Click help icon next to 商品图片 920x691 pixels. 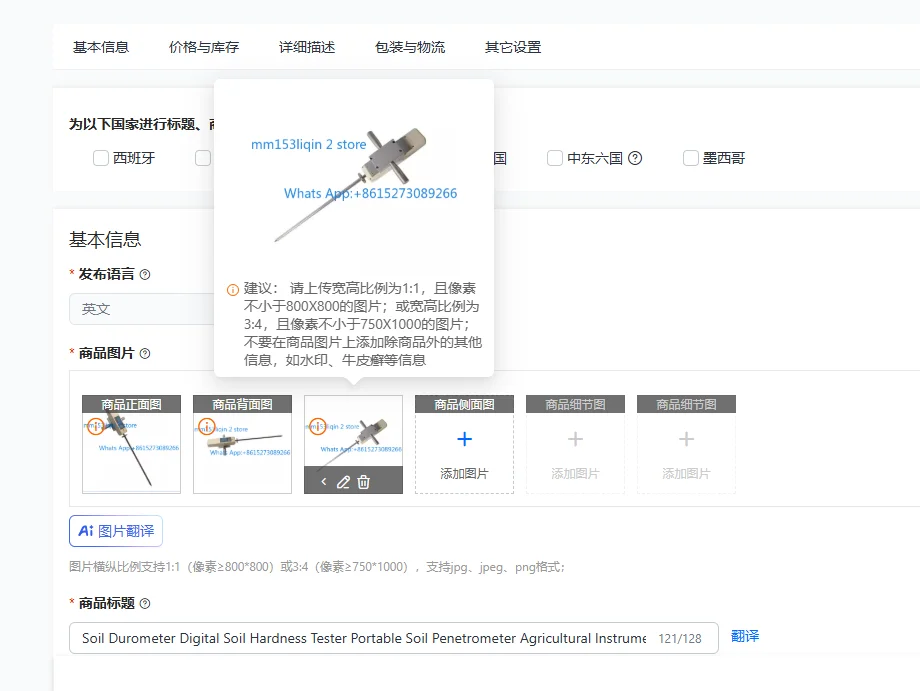tap(145, 353)
